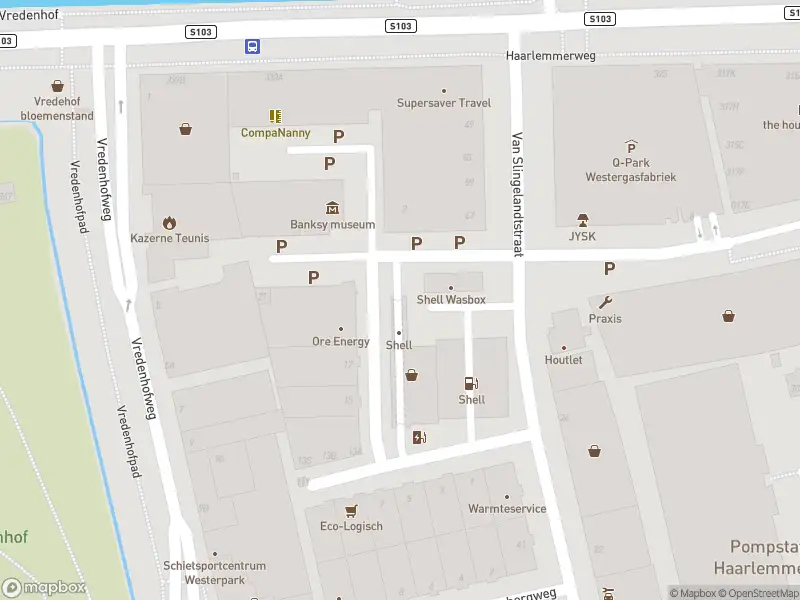800x600 pixels.
Task: Select the parking P marker above Praxis
Action: (609, 268)
